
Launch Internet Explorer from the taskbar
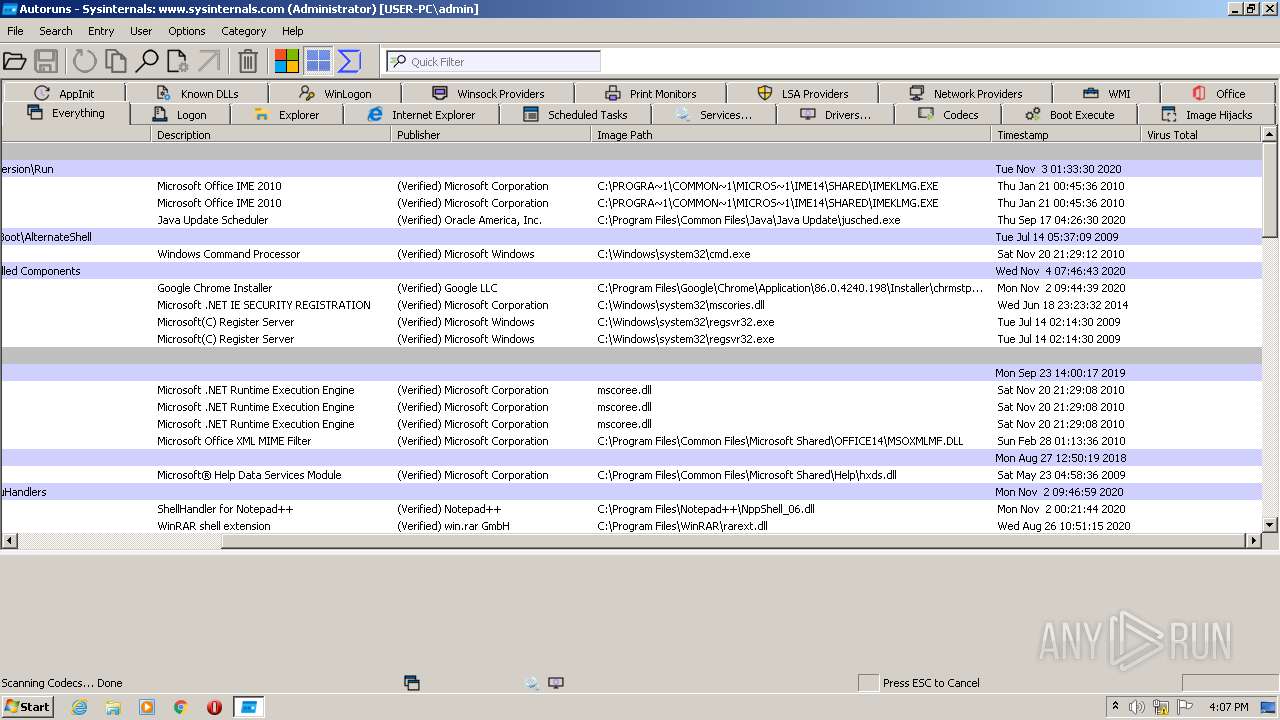79,707
